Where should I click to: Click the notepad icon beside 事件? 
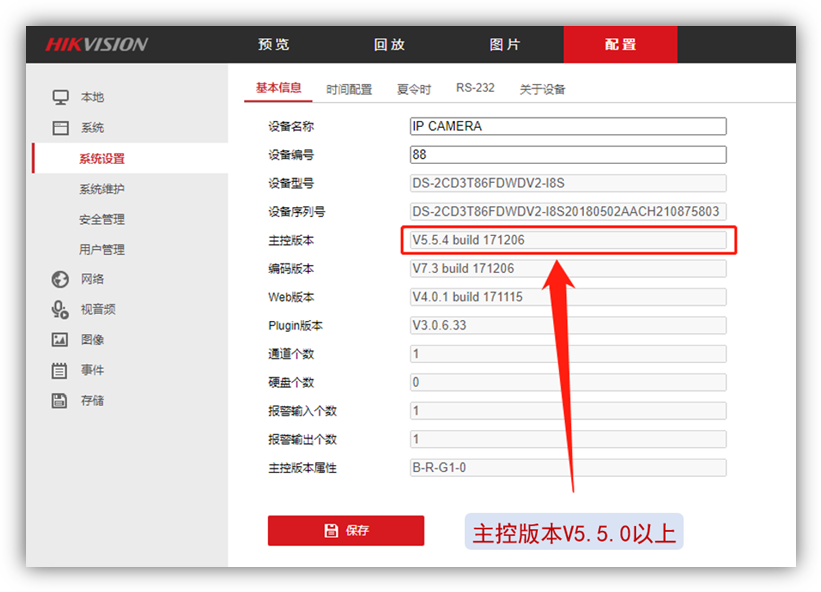[59, 370]
